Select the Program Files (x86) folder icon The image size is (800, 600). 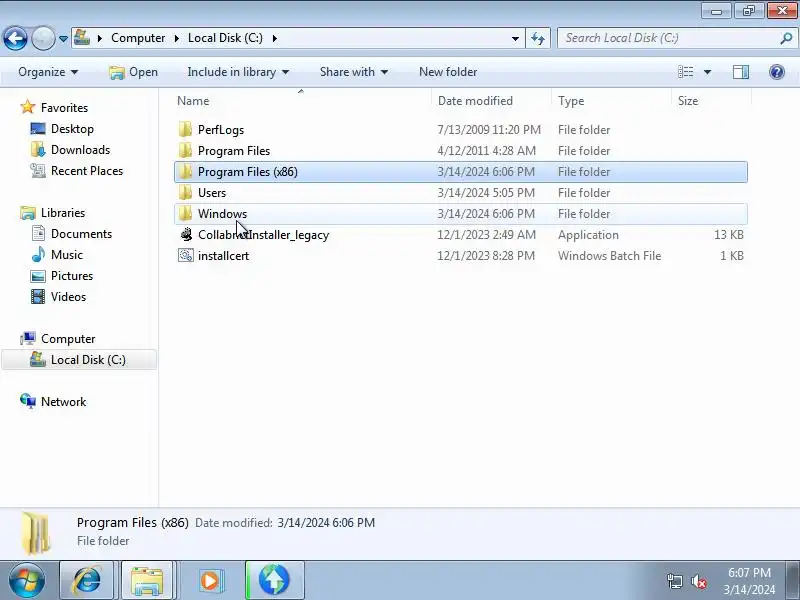[186, 171]
